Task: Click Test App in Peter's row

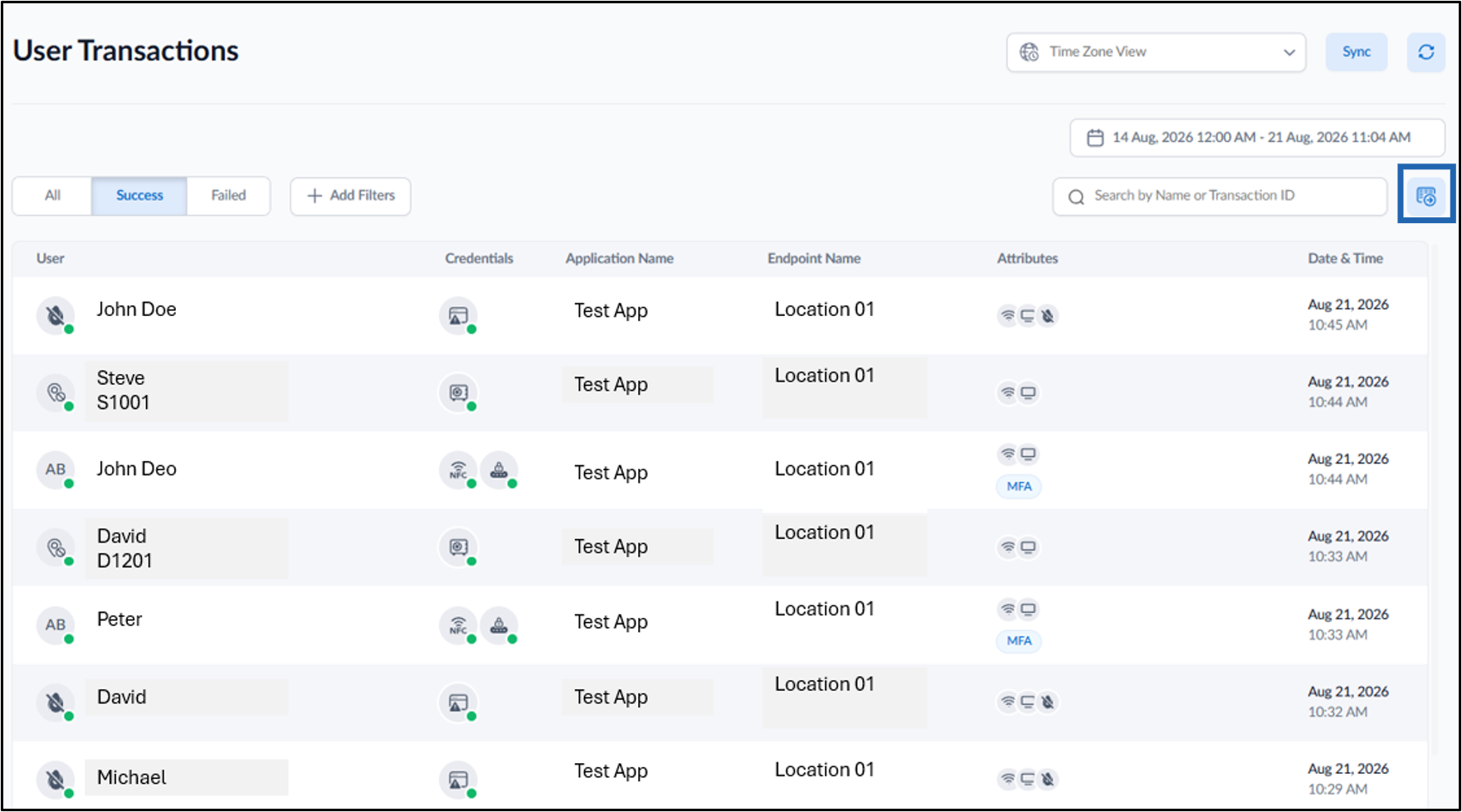Action: click(611, 622)
